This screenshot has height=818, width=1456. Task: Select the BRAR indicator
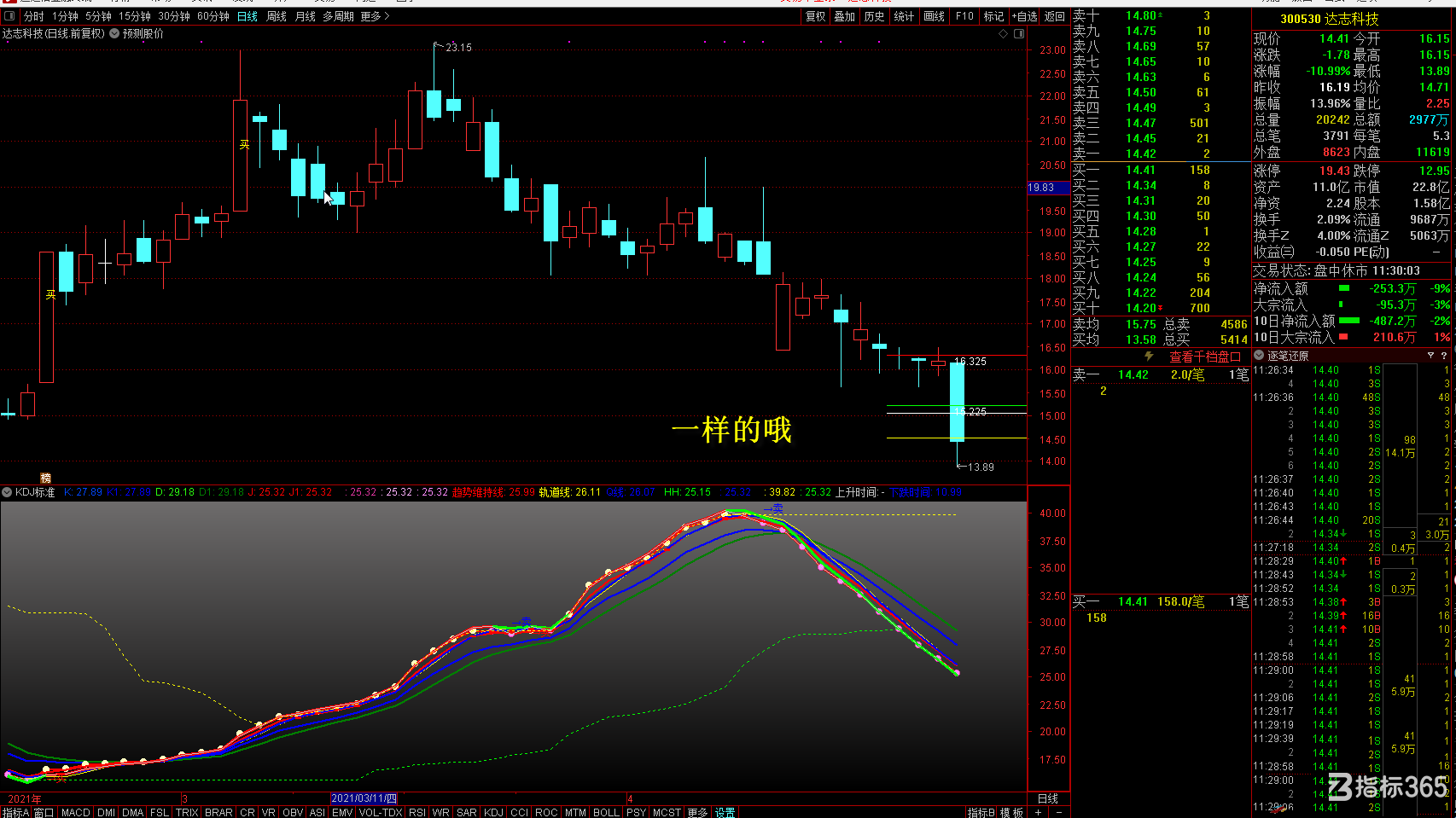(x=218, y=812)
